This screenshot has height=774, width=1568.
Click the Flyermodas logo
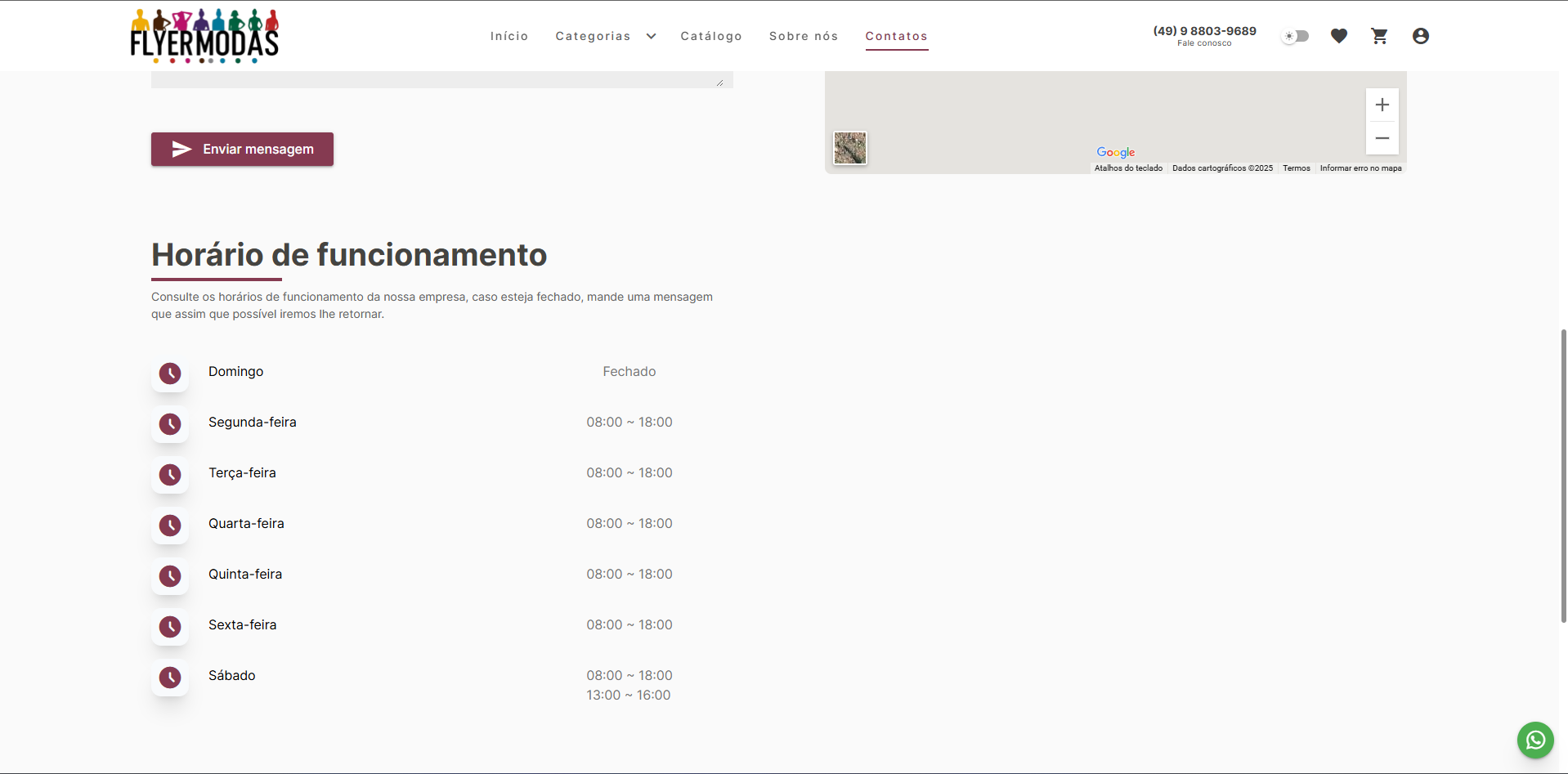(x=204, y=35)
